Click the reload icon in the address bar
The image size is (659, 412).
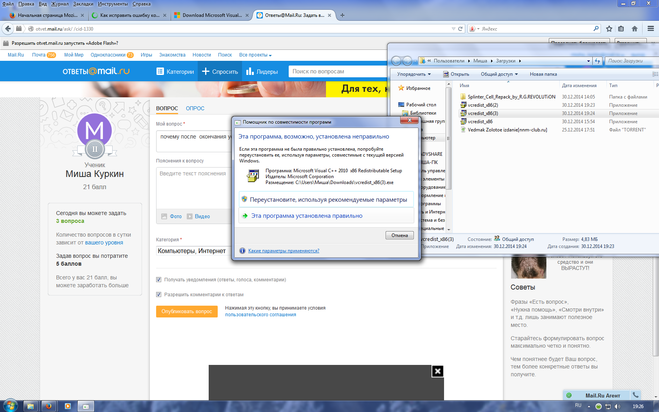tap(460, 29)
